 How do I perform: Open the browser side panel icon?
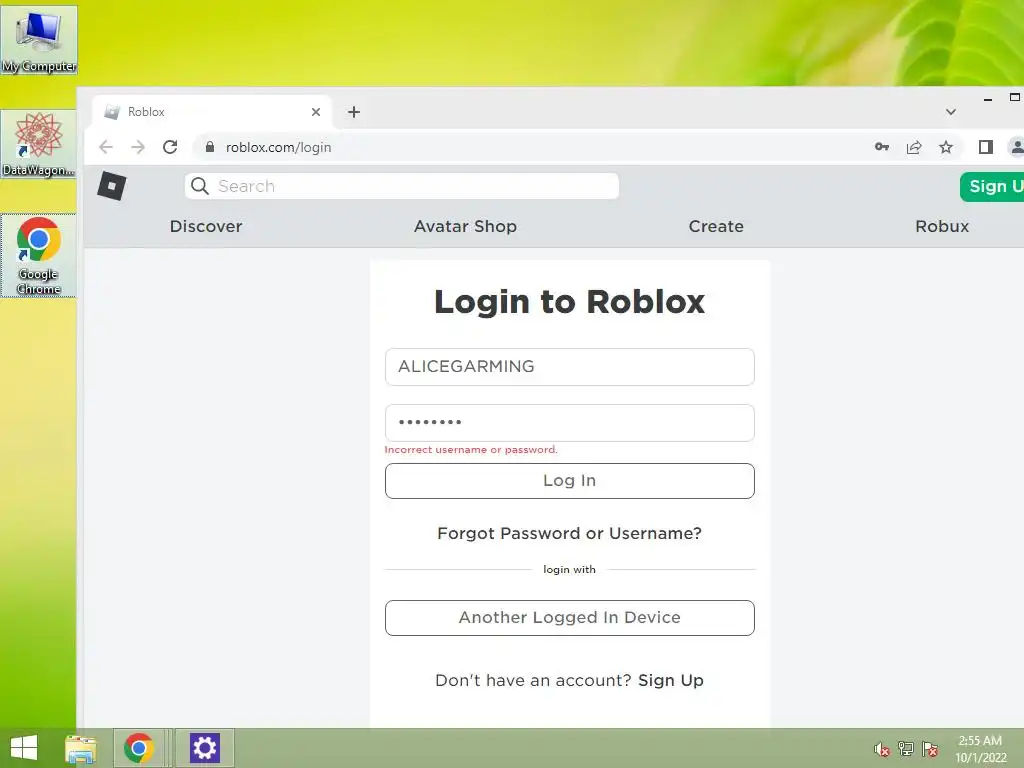(985, 147)
